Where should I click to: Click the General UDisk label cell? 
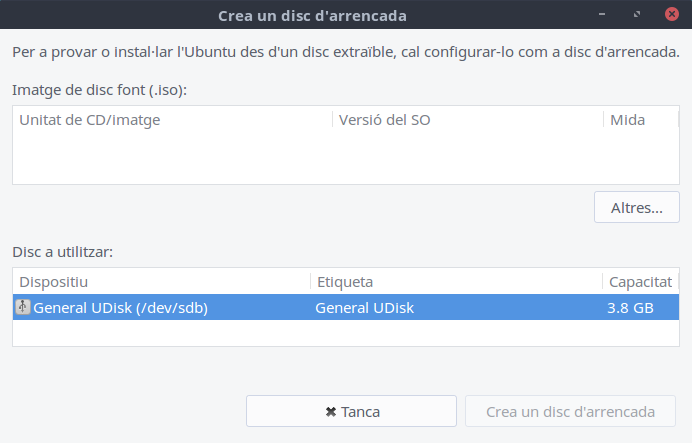(x=365, y=308)
